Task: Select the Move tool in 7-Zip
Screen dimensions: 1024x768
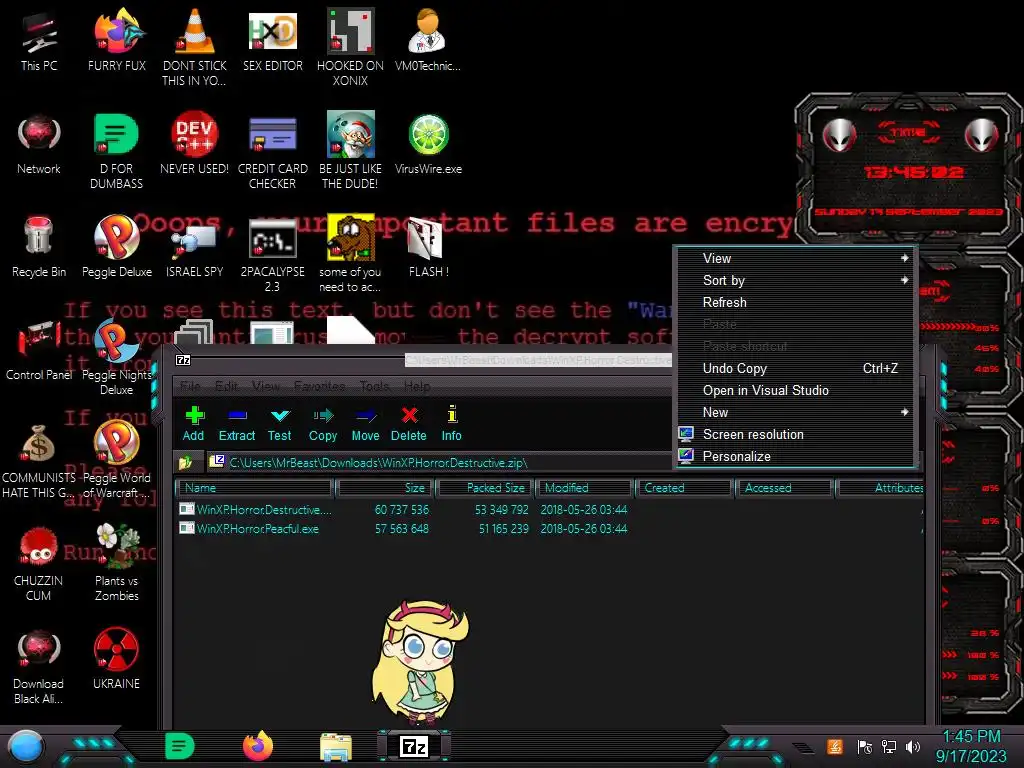Action: 365,424
